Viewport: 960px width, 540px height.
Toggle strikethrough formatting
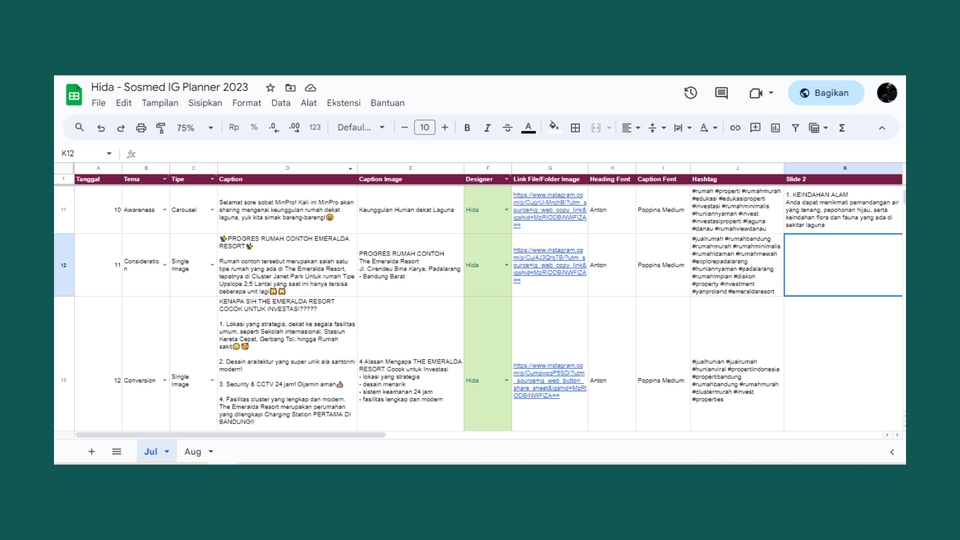coord(508,128)
